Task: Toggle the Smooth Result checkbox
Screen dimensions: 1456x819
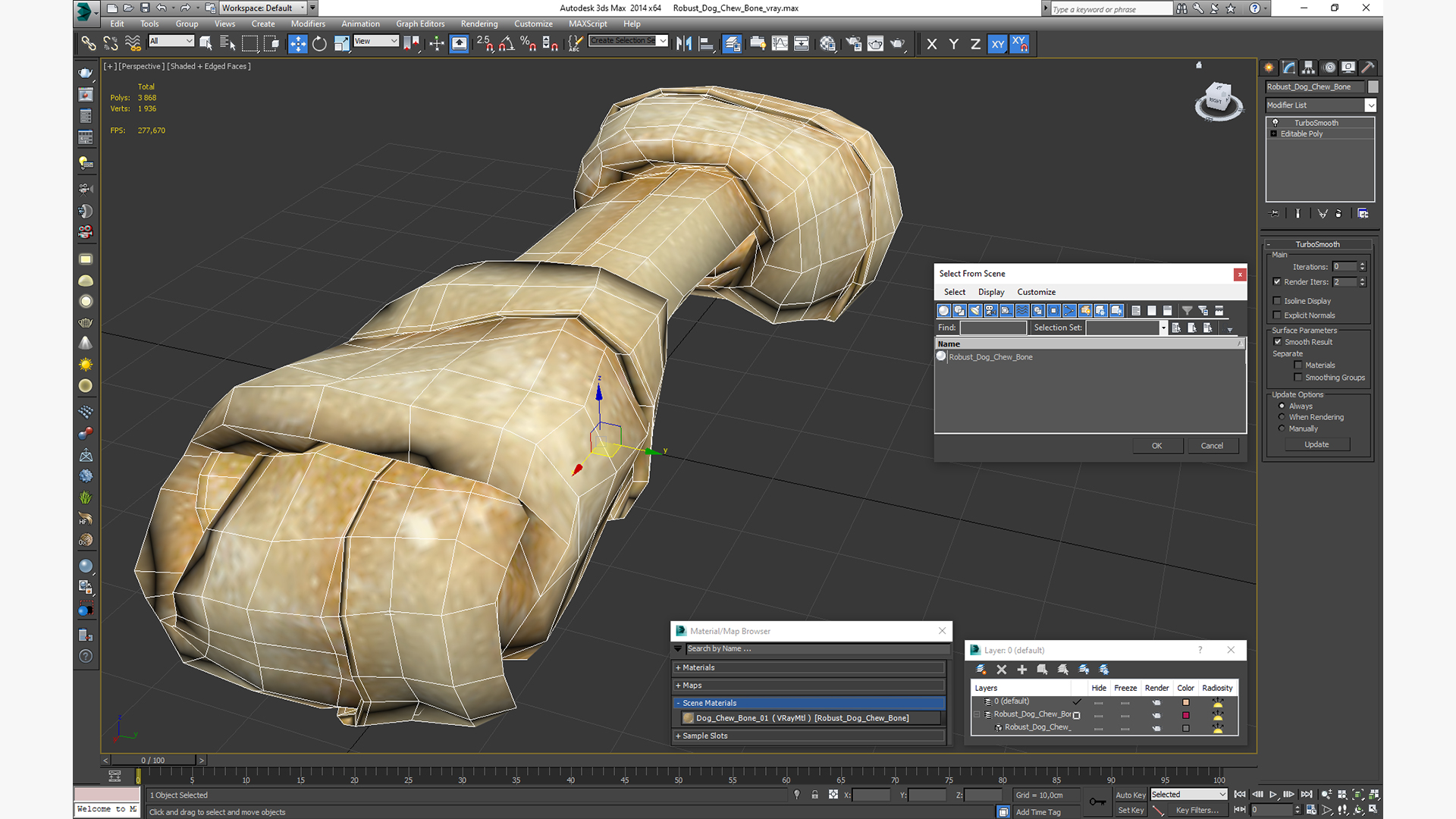Action: coord(1277,342)
